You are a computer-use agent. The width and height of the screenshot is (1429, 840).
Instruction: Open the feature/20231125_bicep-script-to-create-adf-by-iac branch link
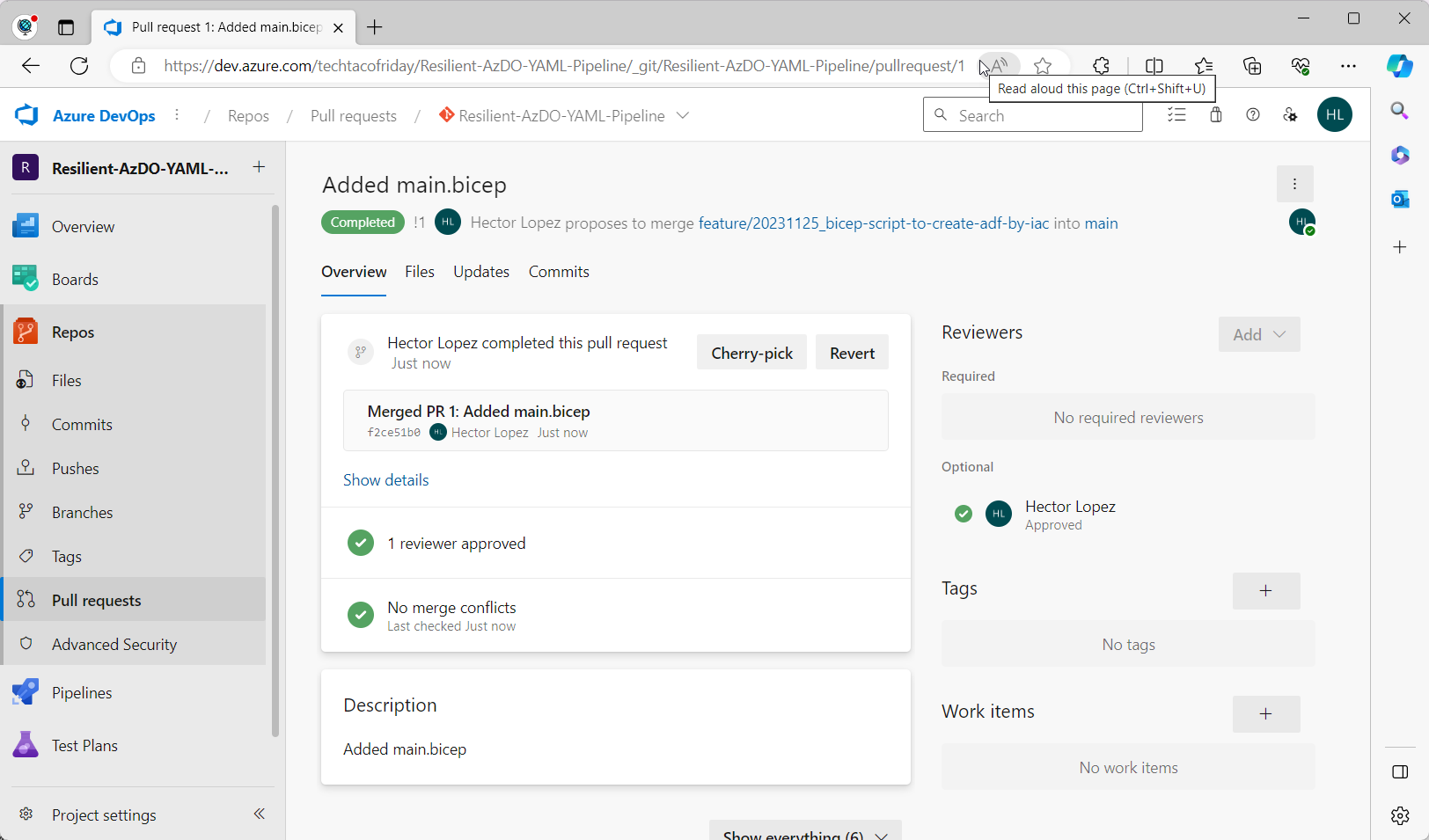click(874, 223)
